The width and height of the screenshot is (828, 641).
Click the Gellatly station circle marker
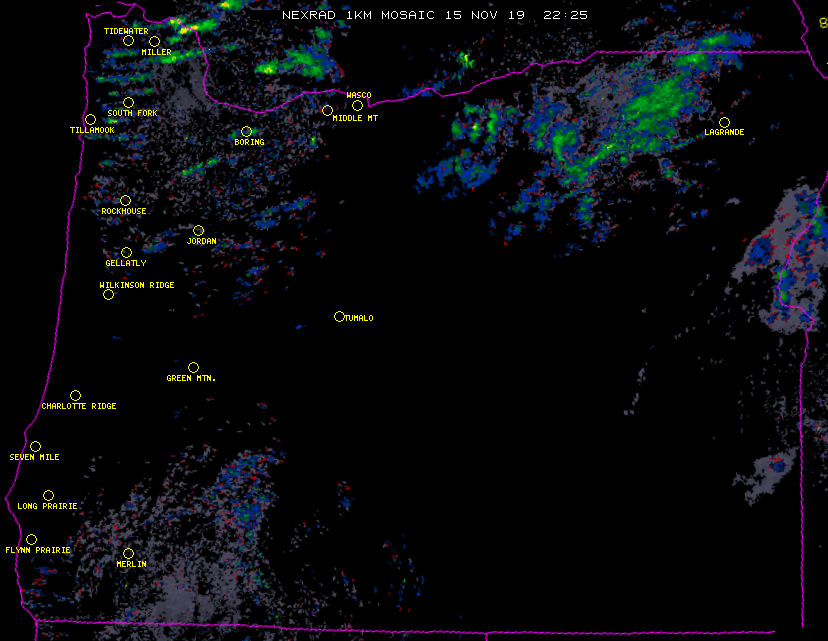[126, 252]
